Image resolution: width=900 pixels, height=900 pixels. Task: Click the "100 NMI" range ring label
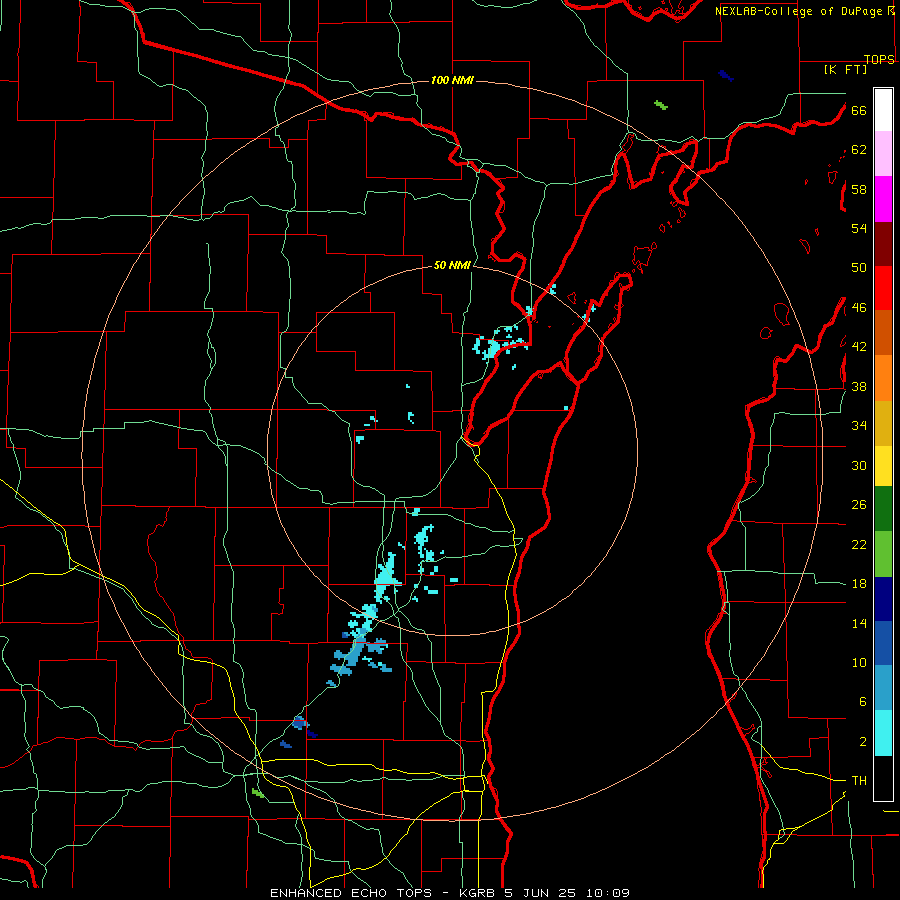tap(452, 80)
